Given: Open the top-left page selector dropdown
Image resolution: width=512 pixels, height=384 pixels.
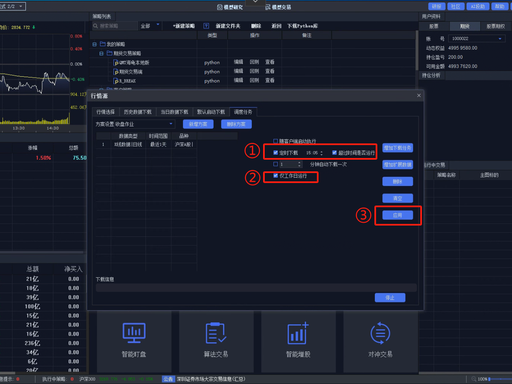Looking at the screenshot, I should pos(13,6).
